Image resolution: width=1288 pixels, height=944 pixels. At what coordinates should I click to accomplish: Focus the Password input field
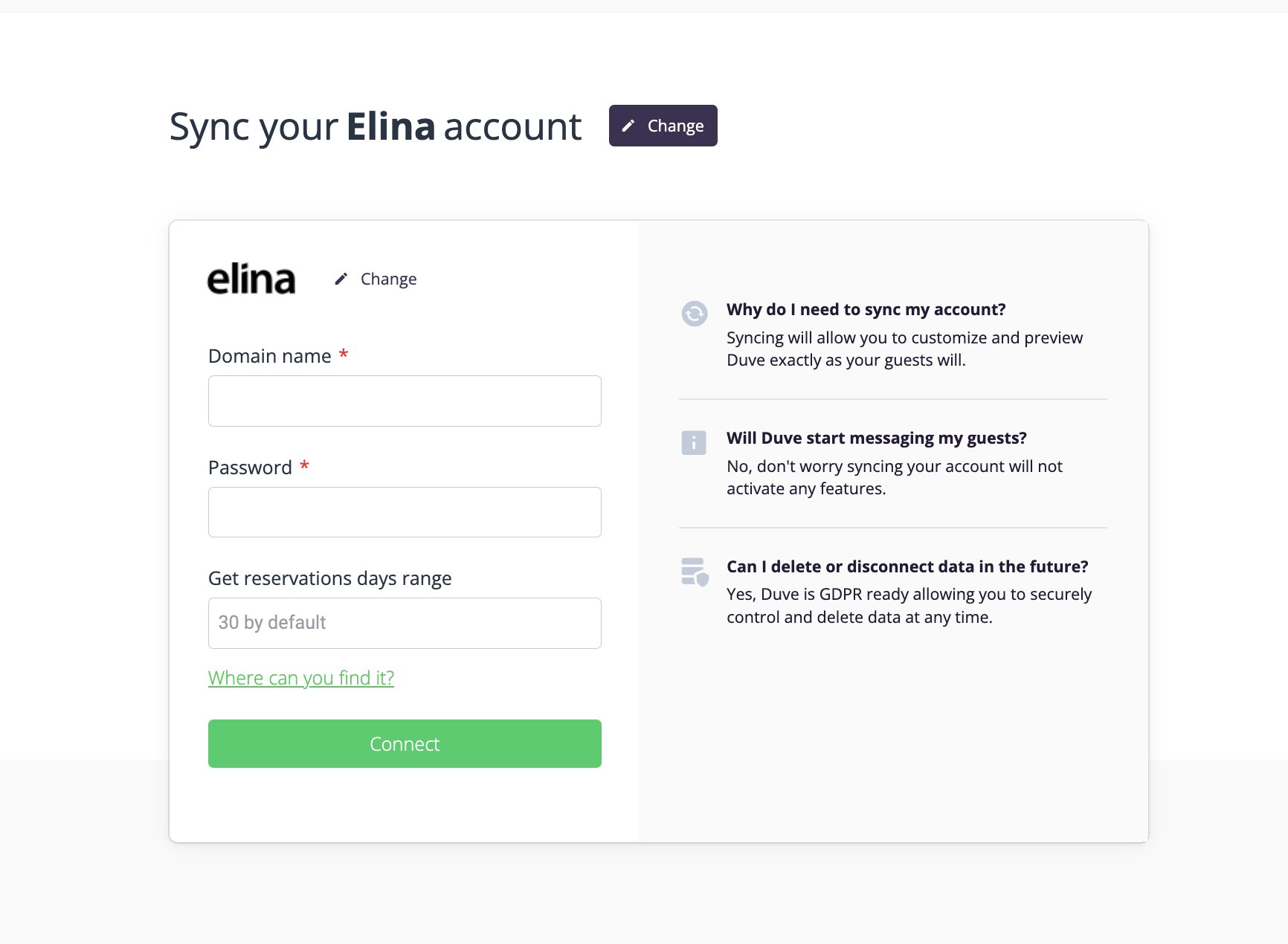tap(405, 512)
